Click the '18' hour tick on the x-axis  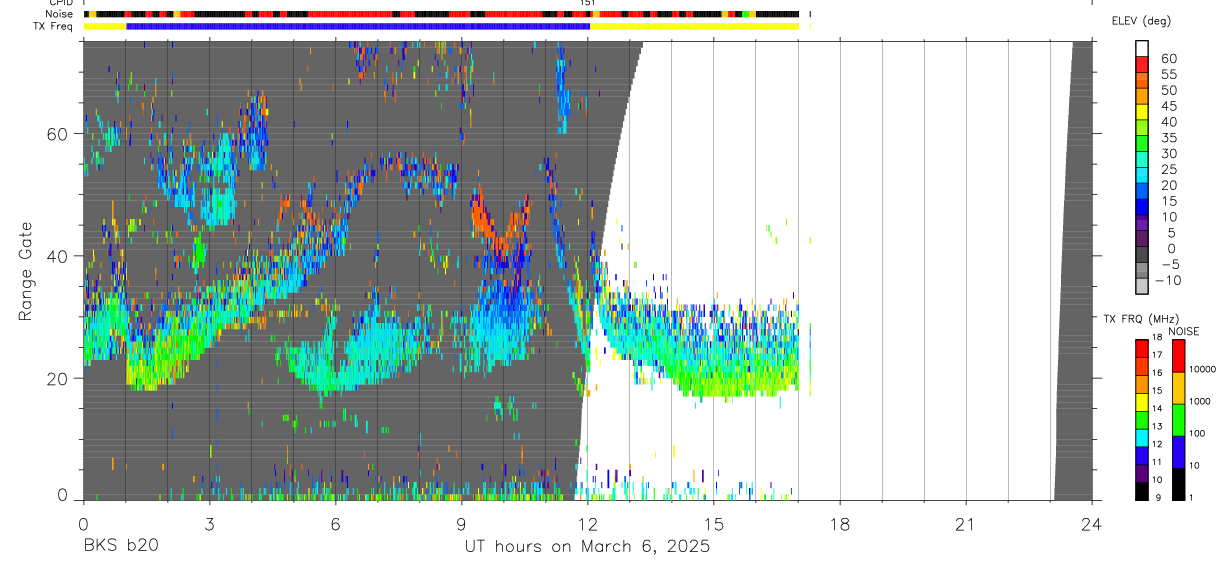(x=840, y=524)
